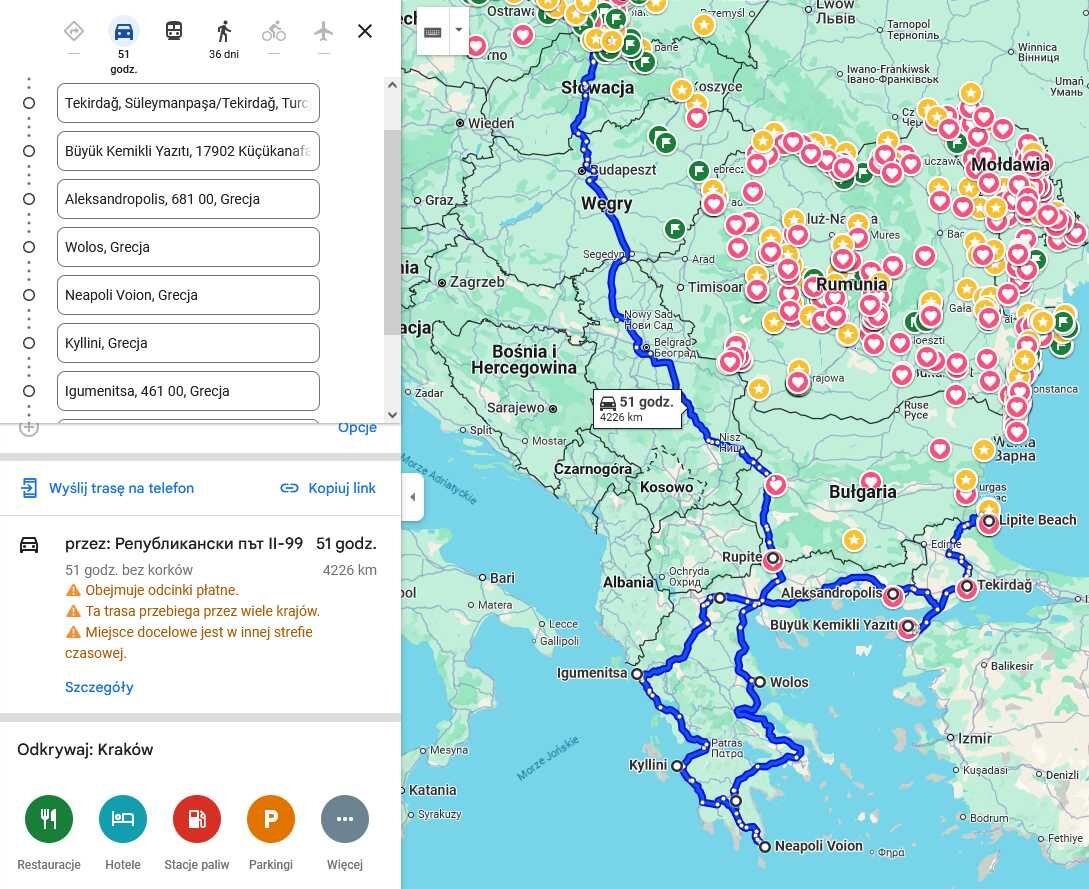
Task: Open Szczegóły of the route
Action: coord(99,687)
